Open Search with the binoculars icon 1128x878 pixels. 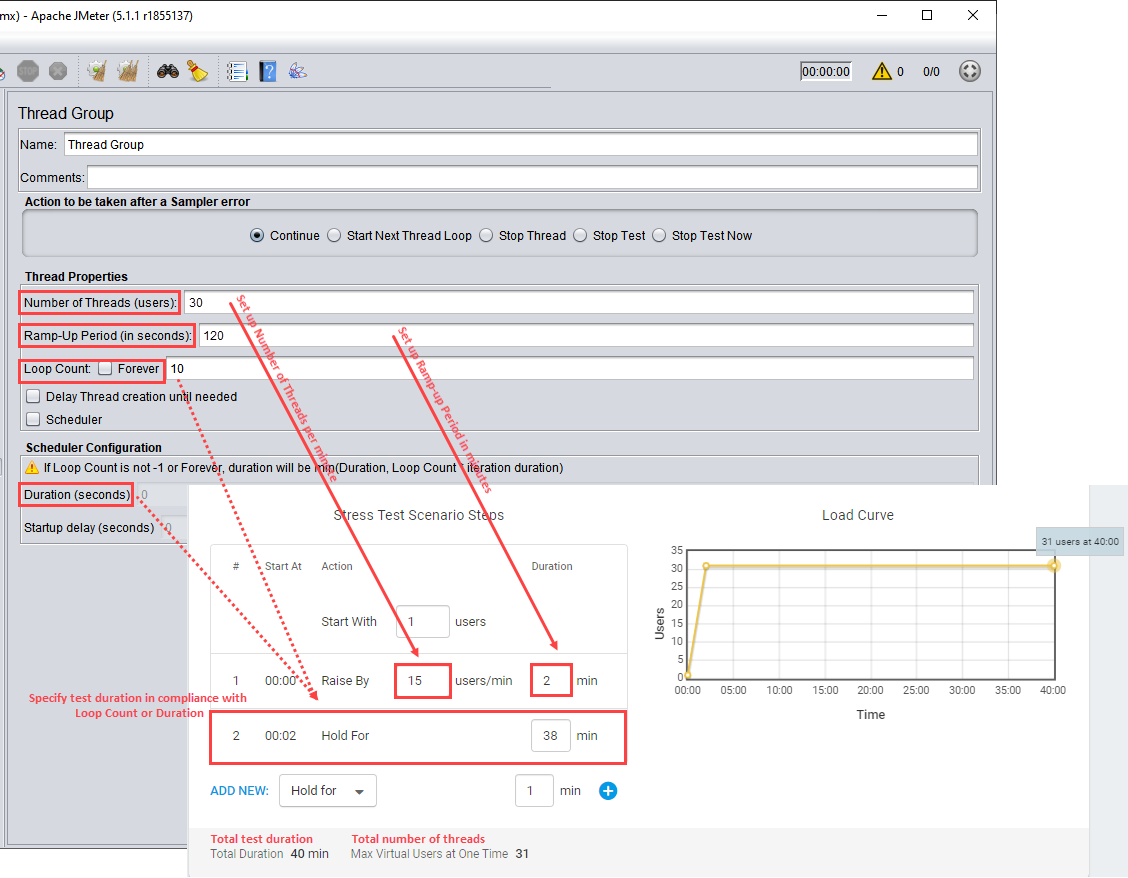[x=168, y=71]
